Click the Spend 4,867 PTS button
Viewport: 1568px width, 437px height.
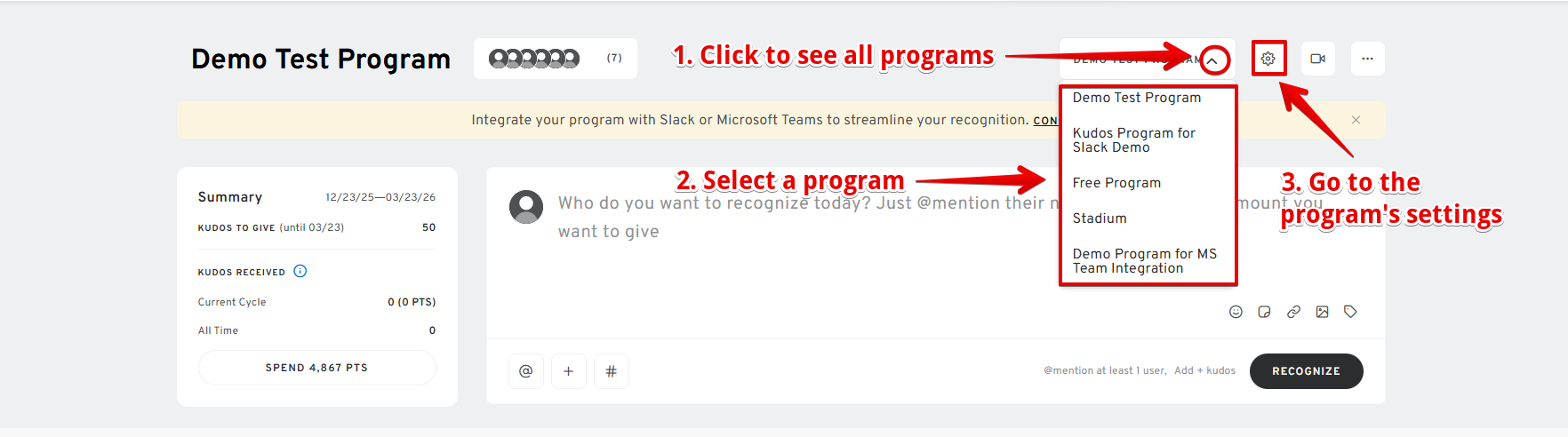[316, 368]
